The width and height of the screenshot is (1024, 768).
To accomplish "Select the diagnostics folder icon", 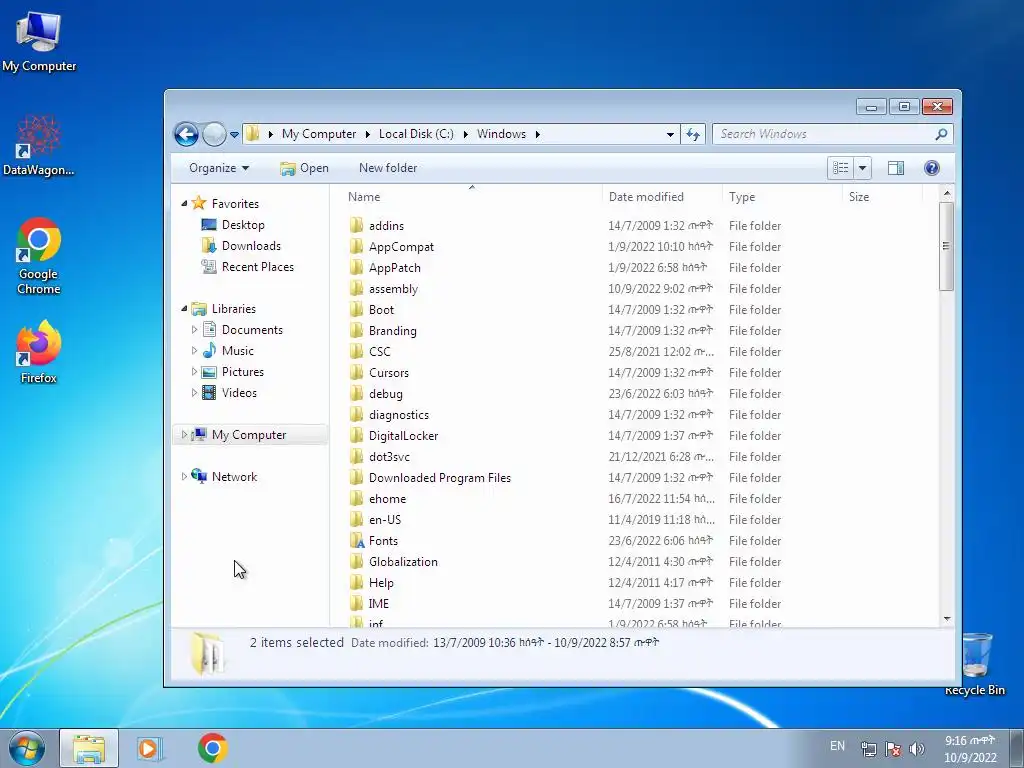I will (x=356, y=415).
